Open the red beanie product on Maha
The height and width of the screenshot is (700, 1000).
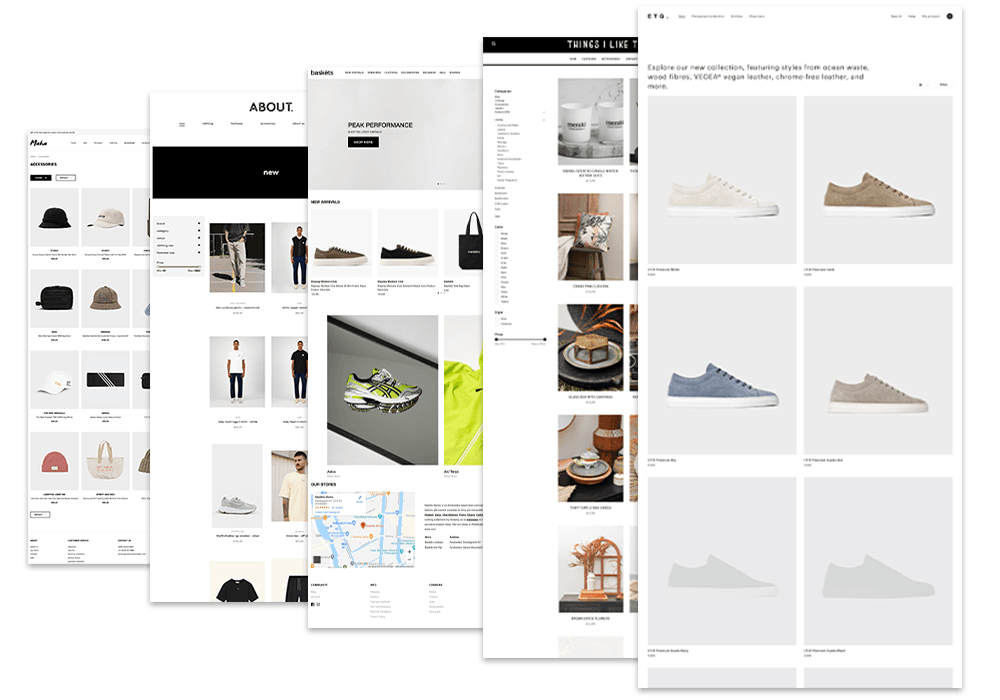54,462
